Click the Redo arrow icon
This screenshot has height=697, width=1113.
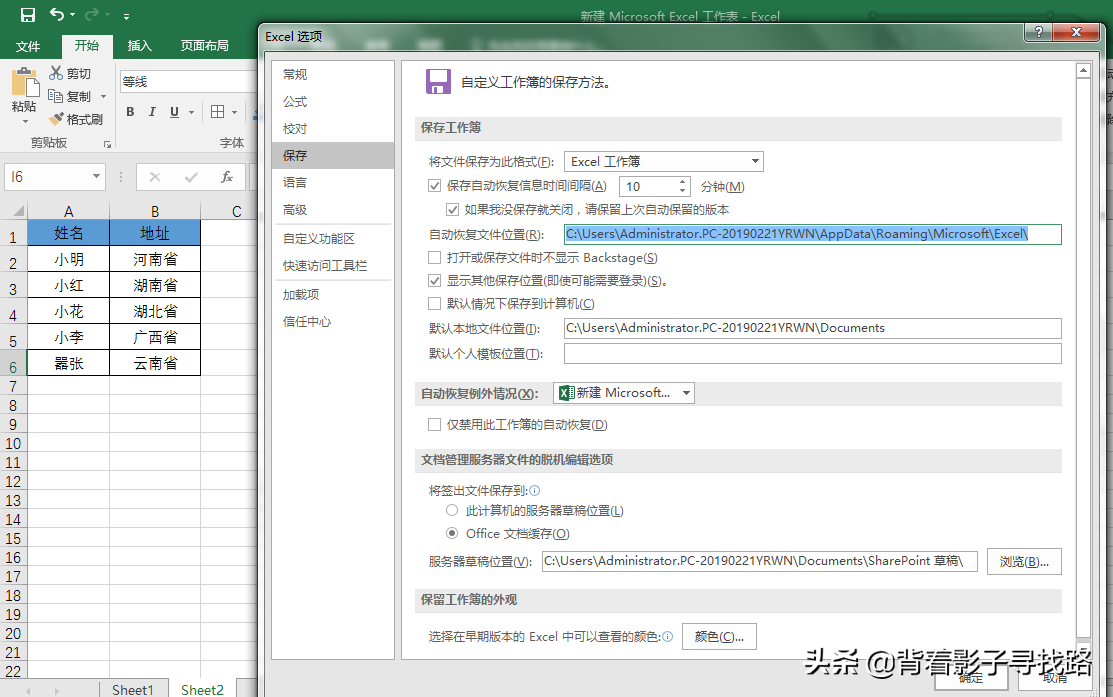(x=92, y=14)
